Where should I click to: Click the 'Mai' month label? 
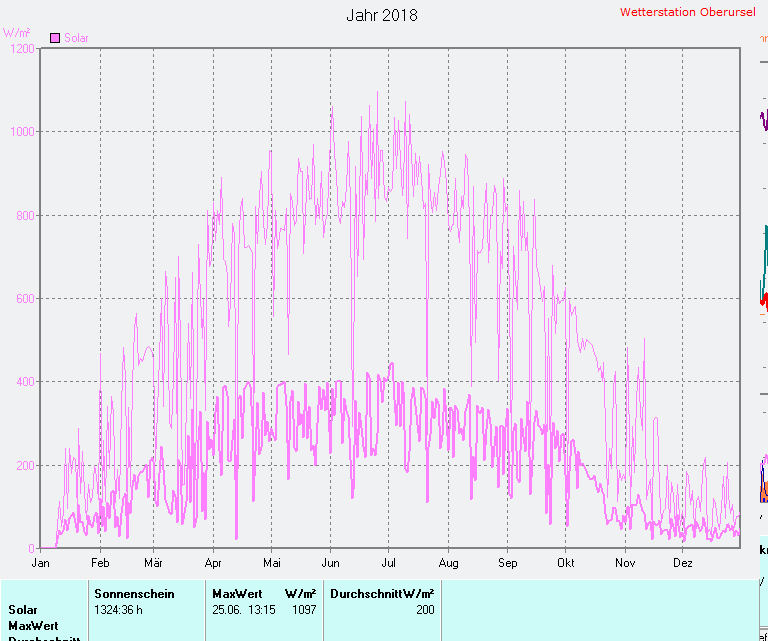(272, 563)
